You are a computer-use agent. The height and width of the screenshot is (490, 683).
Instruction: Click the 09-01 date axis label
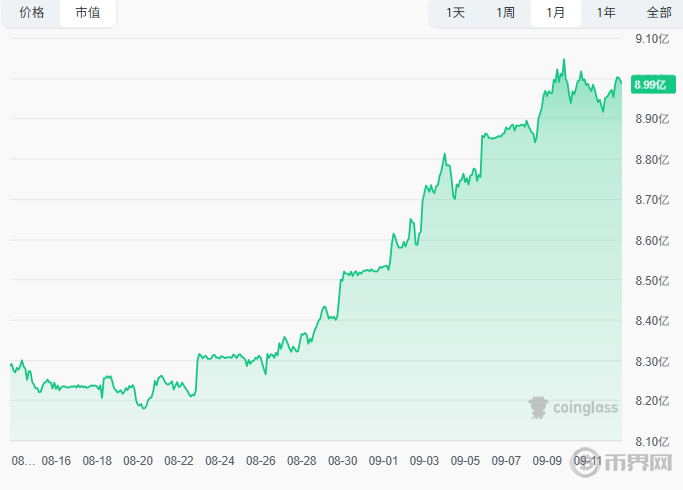pos(384,461)
